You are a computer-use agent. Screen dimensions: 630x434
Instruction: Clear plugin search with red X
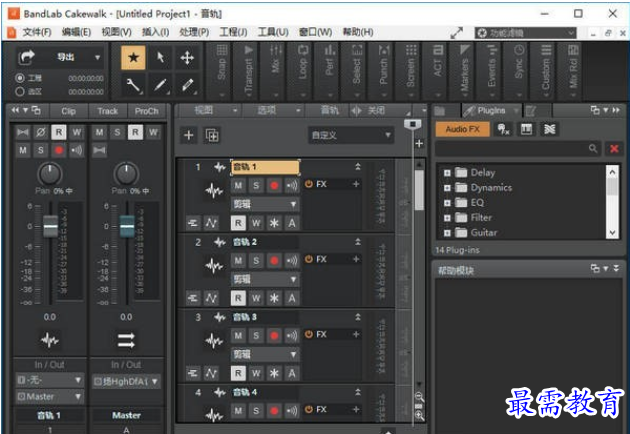point(614,149)
